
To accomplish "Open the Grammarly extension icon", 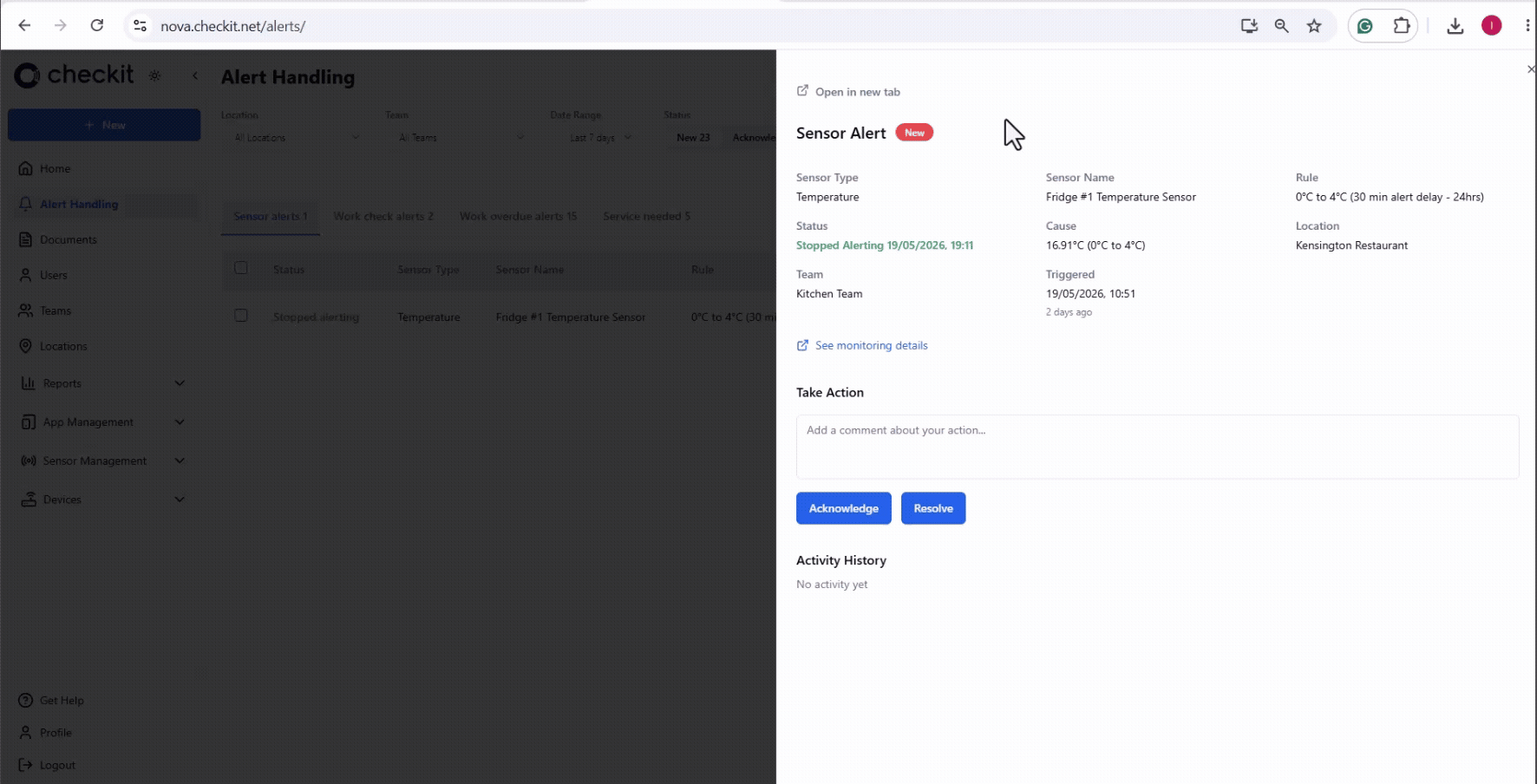I will pos(1365,26).
